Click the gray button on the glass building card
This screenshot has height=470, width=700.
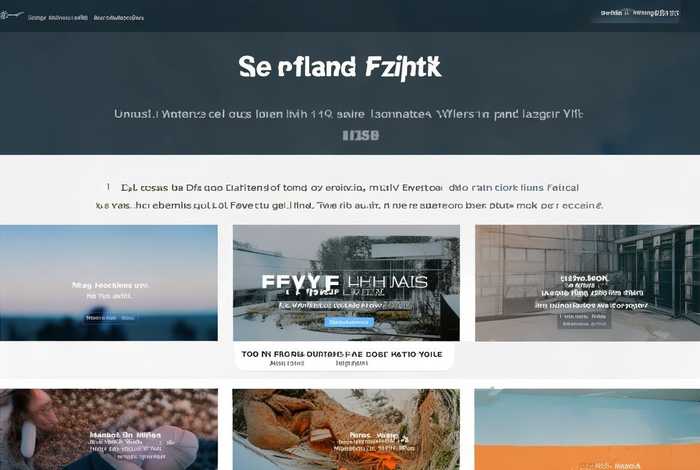584,320
